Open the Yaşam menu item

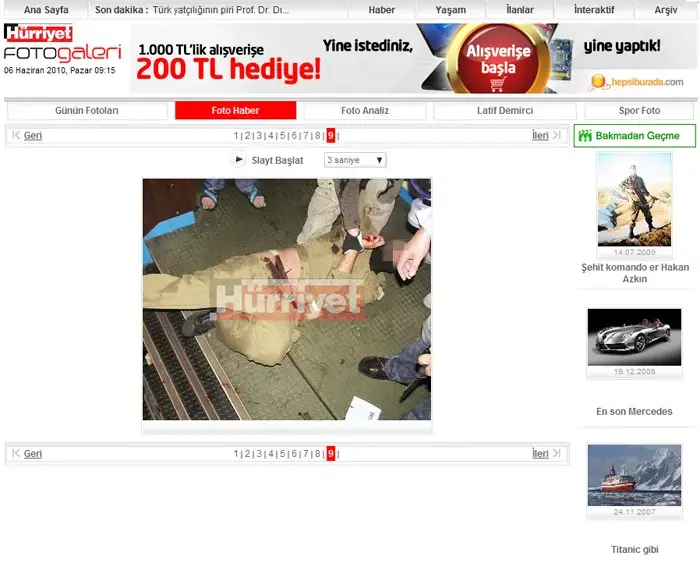point(450,10)
